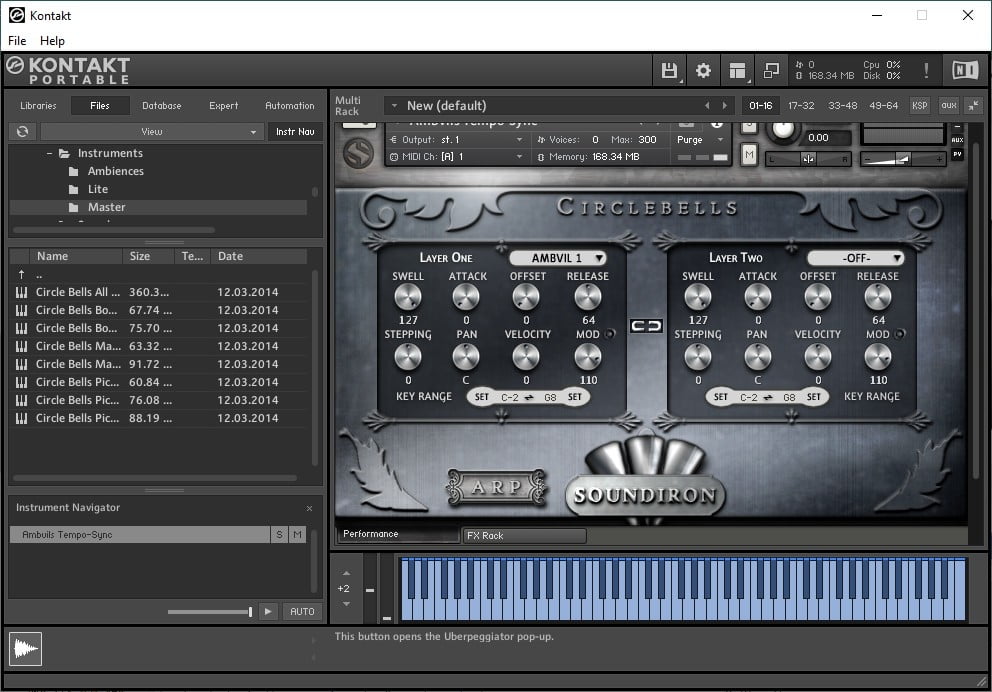Image resolution: width=992 pixels, height=692 pixels.
Task: Switch to the Database tab
Action: coord(161,106)
